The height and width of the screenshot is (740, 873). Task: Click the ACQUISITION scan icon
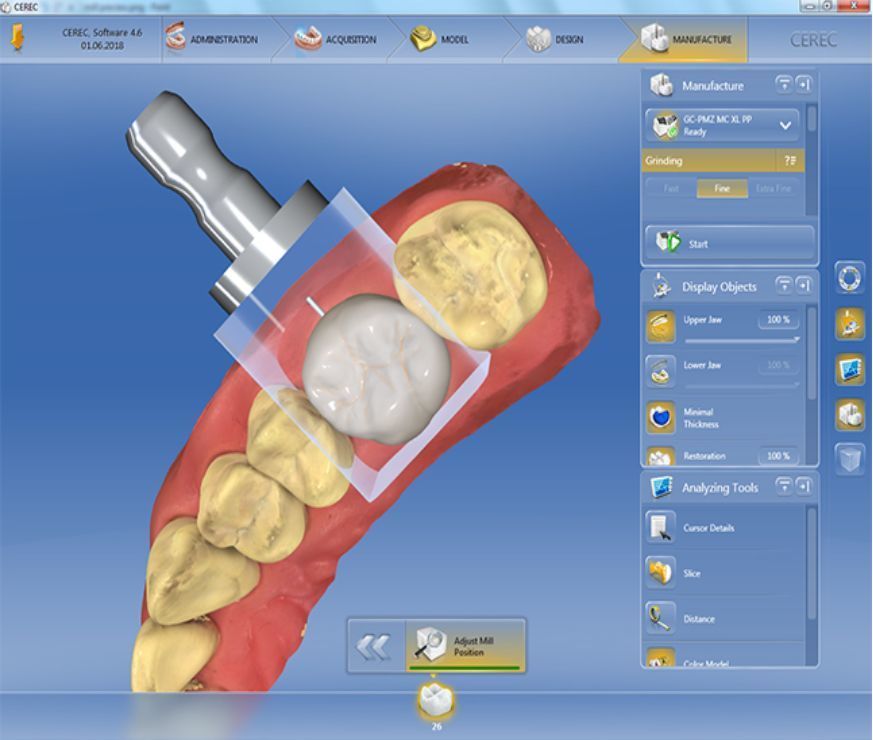(x=308, y=37)
